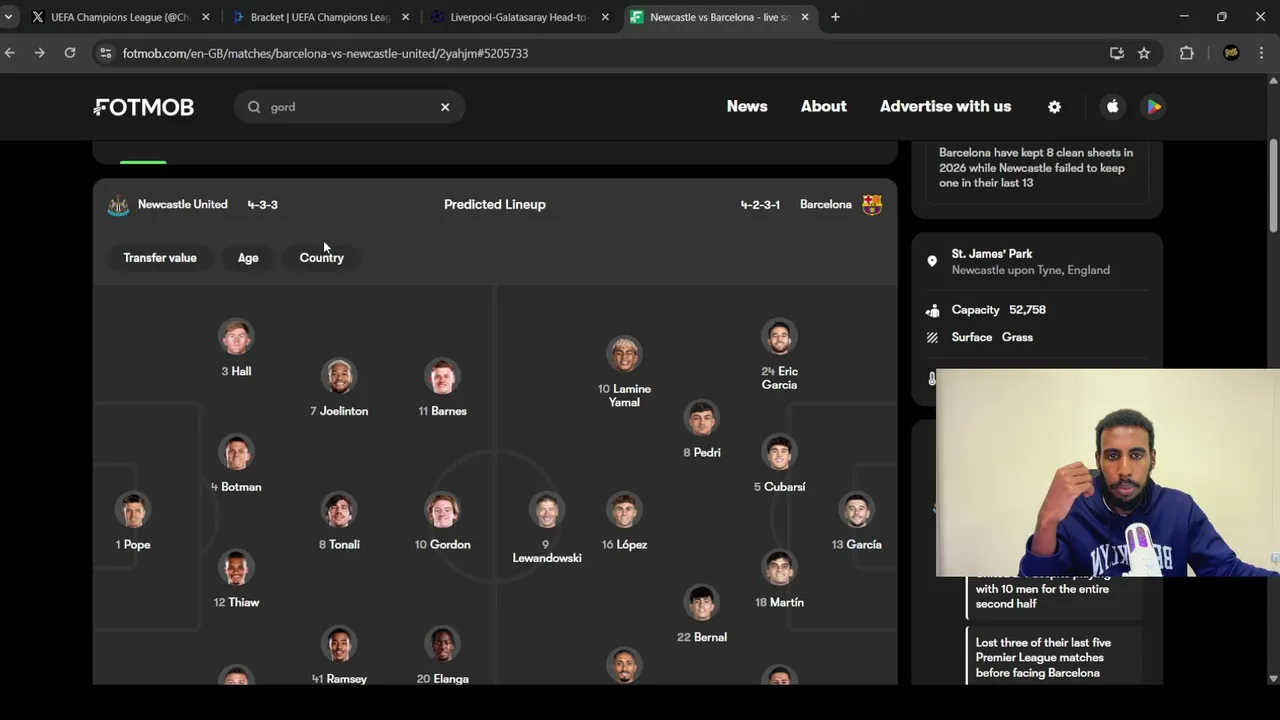
Task: Click the FotMob logo
Action: (x=143, y=107)
